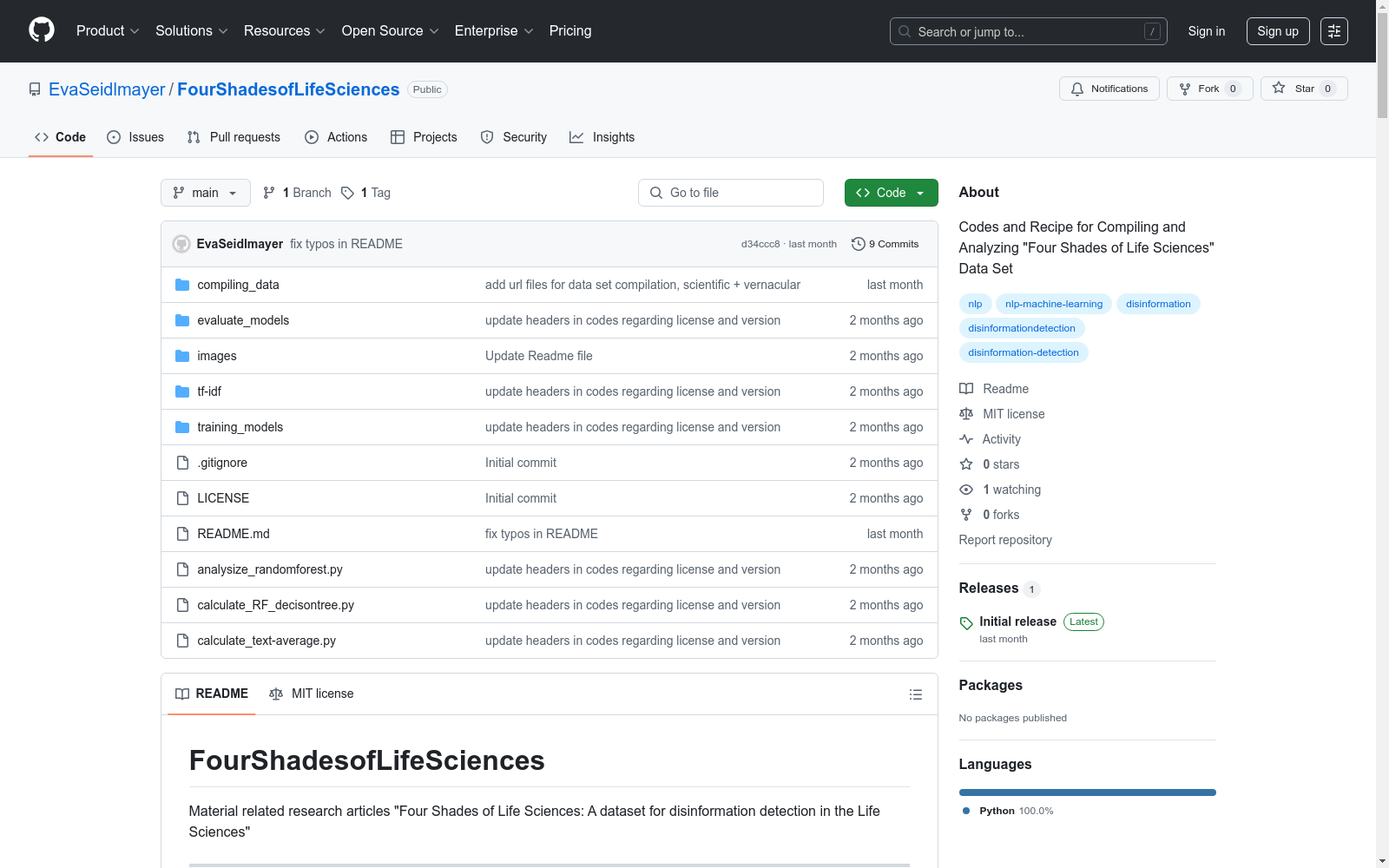Open the Pricing page

click(x=570, y=31)
